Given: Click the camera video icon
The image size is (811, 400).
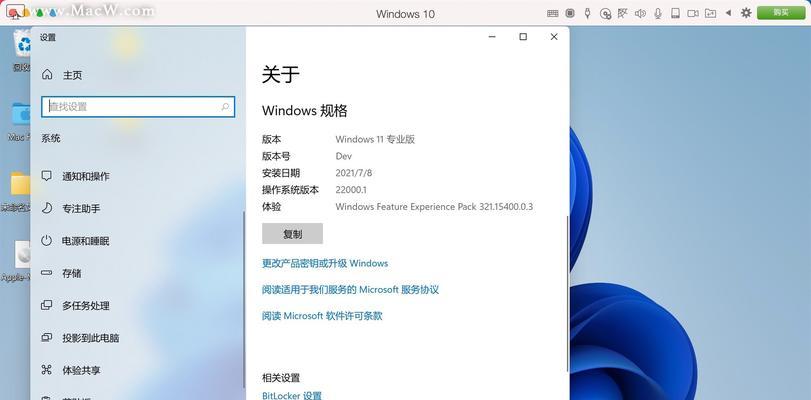Looking at the screenshot, I should 693,13.
